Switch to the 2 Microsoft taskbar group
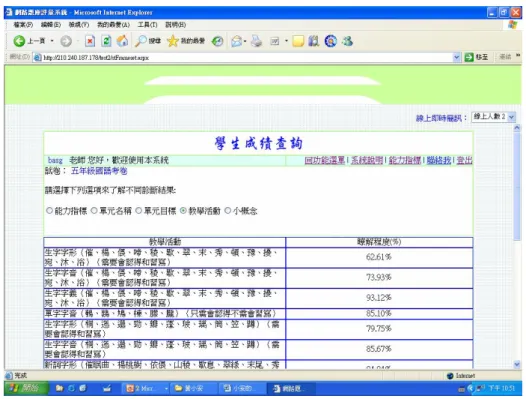The height and width of the screenshot is (399, 526). coord(146,388)
